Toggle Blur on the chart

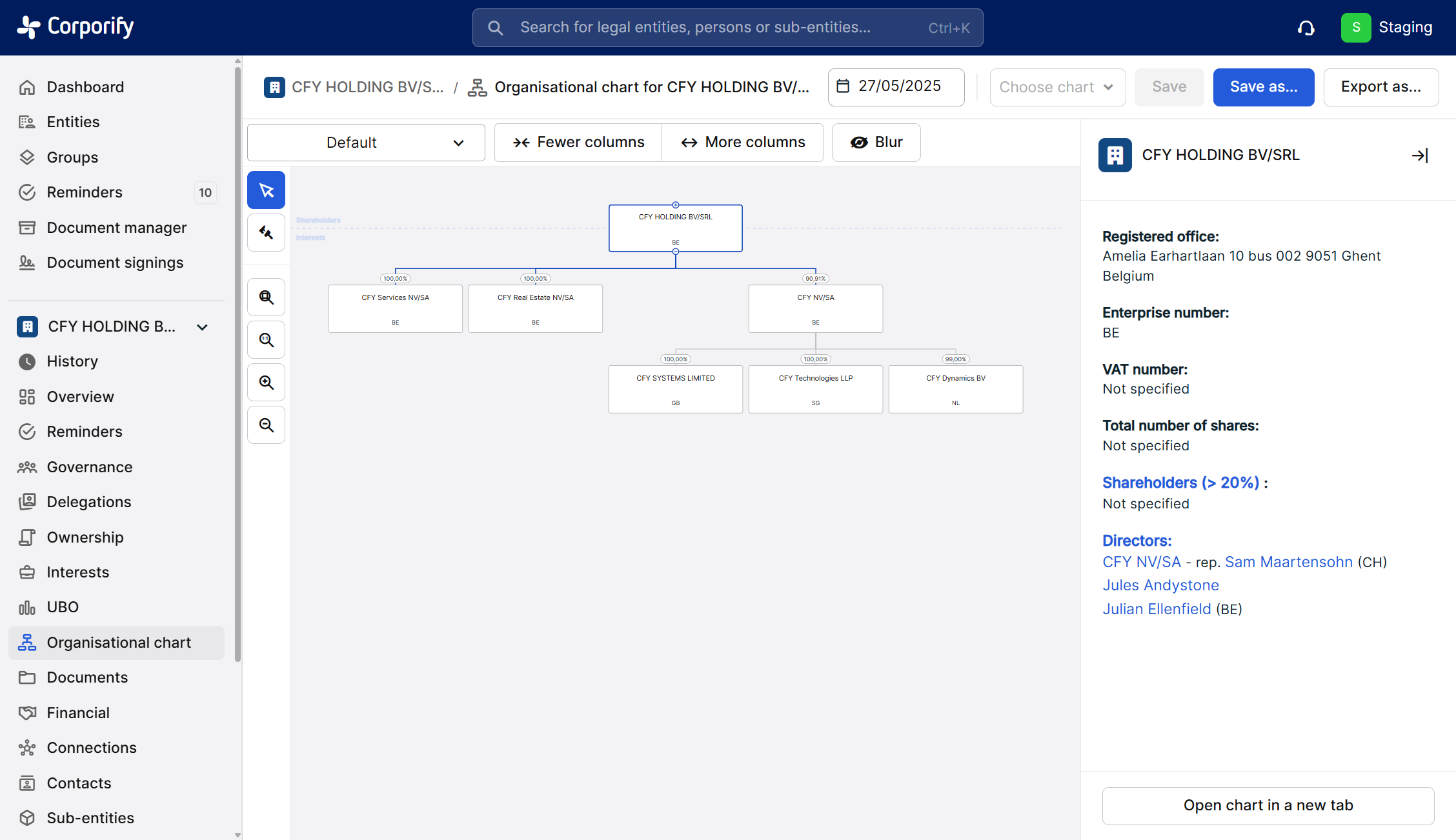(876, 143)
